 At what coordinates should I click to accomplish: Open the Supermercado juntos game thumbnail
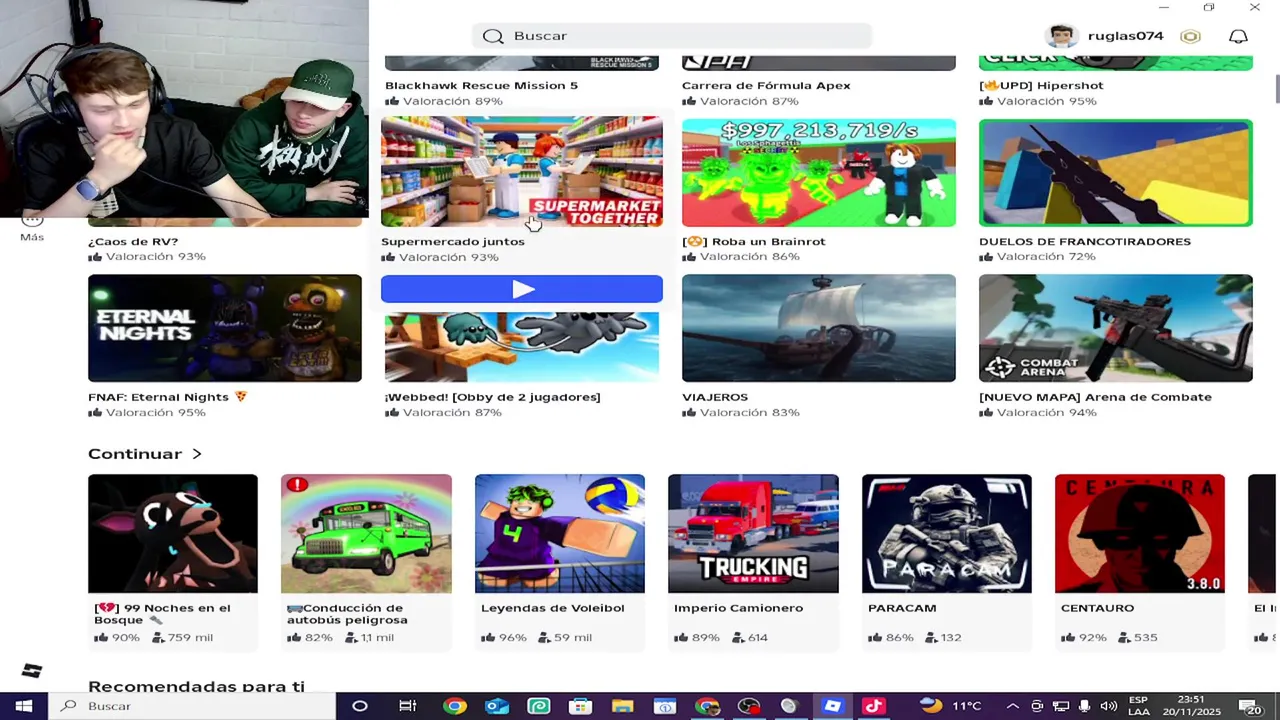[x=522, y=171]
